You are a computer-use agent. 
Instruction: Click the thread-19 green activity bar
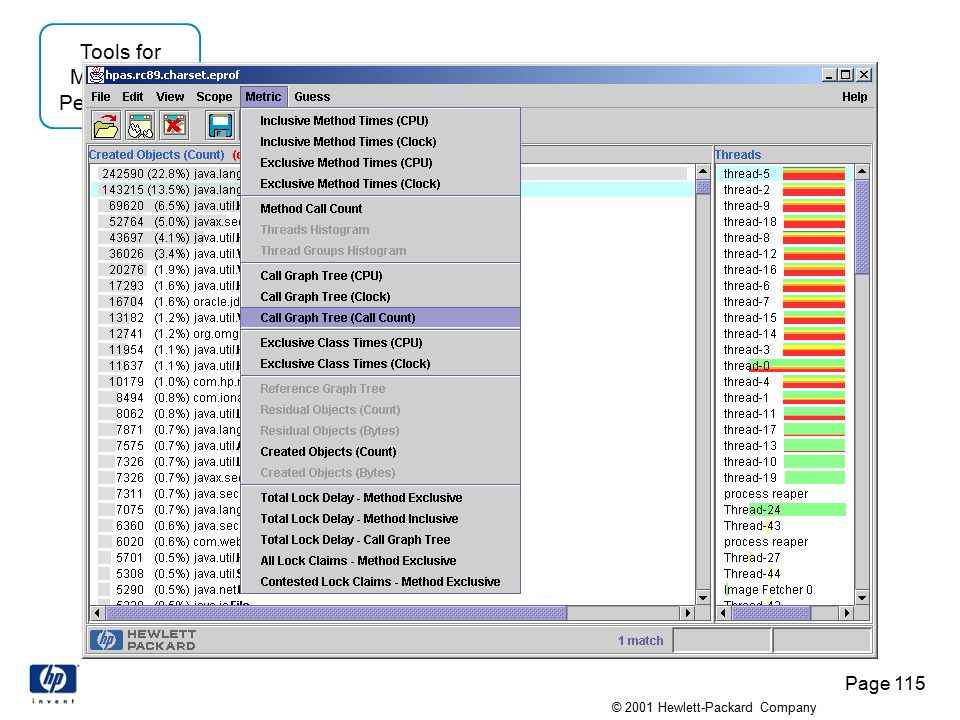coord(814,478)
